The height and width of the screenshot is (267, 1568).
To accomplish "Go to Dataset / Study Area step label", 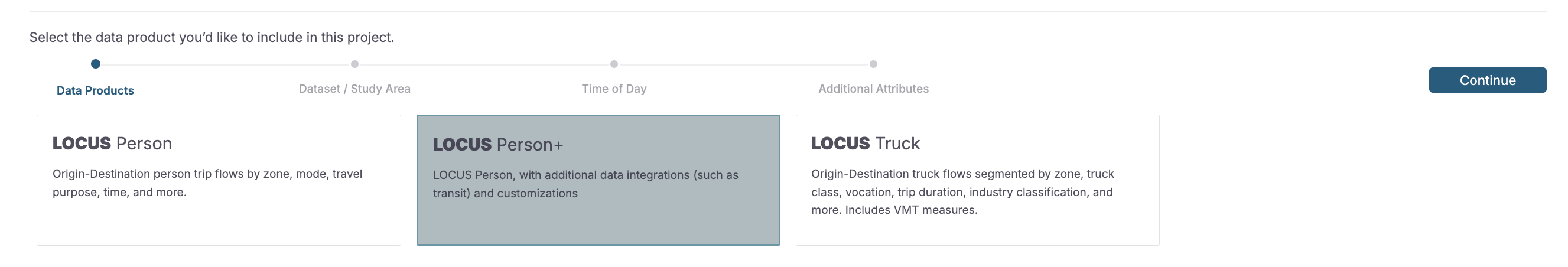I will click(355, 89).
